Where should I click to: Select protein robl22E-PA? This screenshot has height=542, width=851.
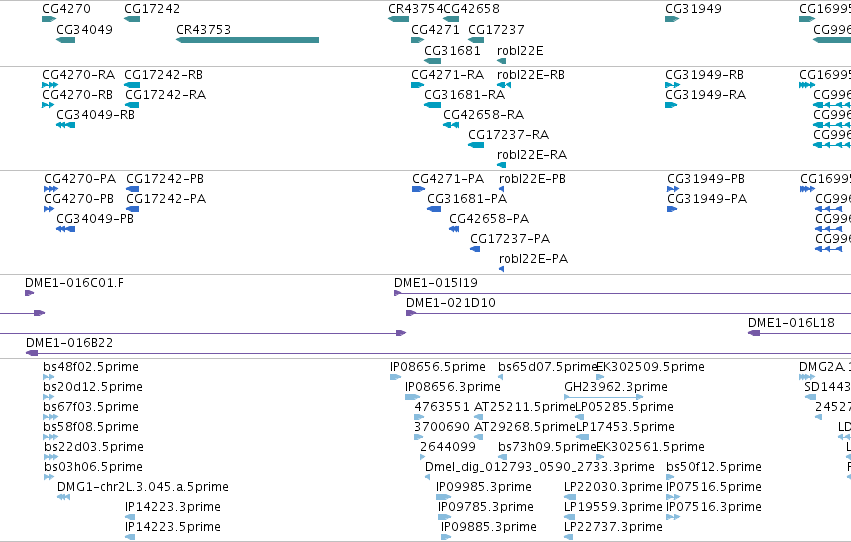click(501, 269)
